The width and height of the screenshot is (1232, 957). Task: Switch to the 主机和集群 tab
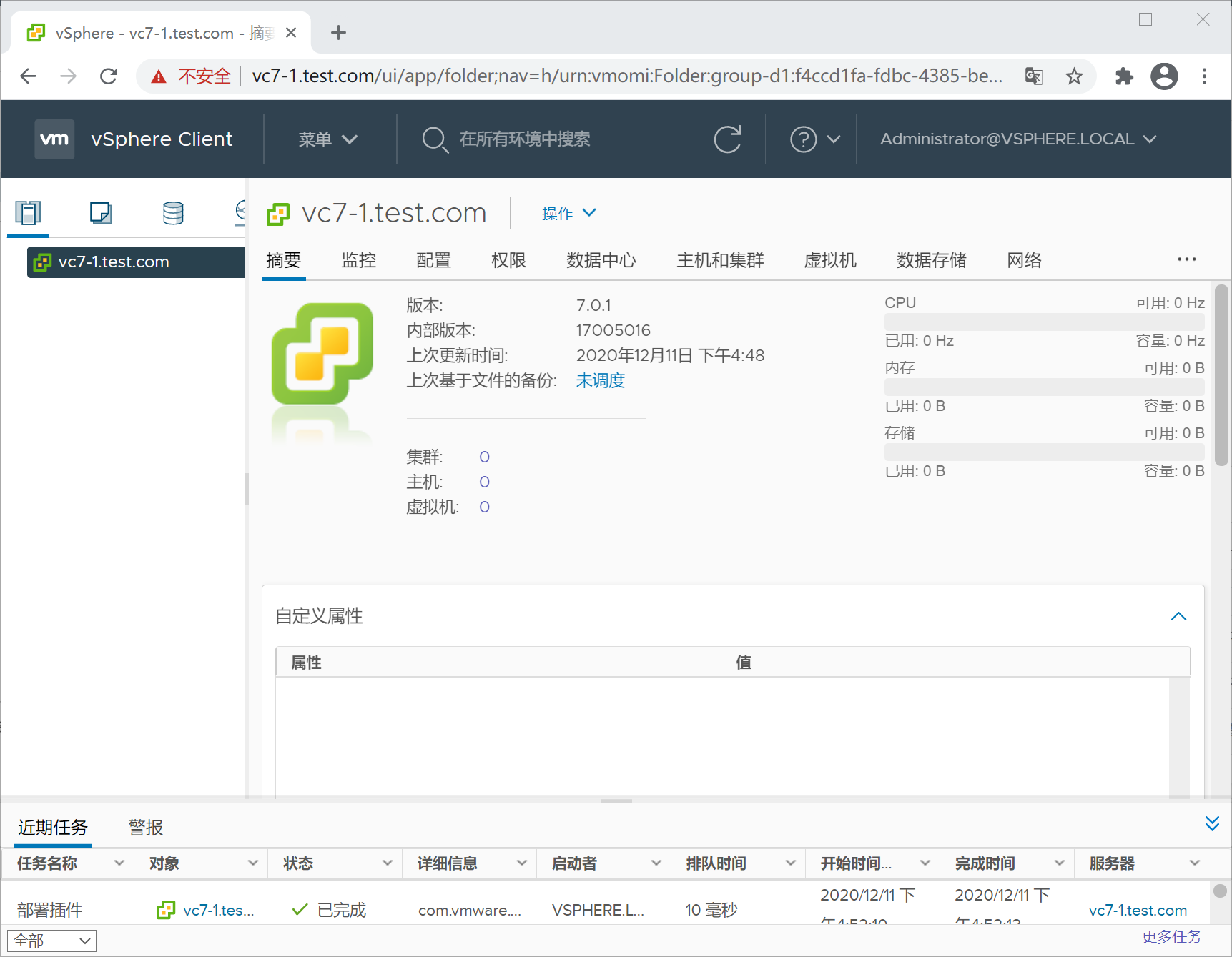(721, 260)
